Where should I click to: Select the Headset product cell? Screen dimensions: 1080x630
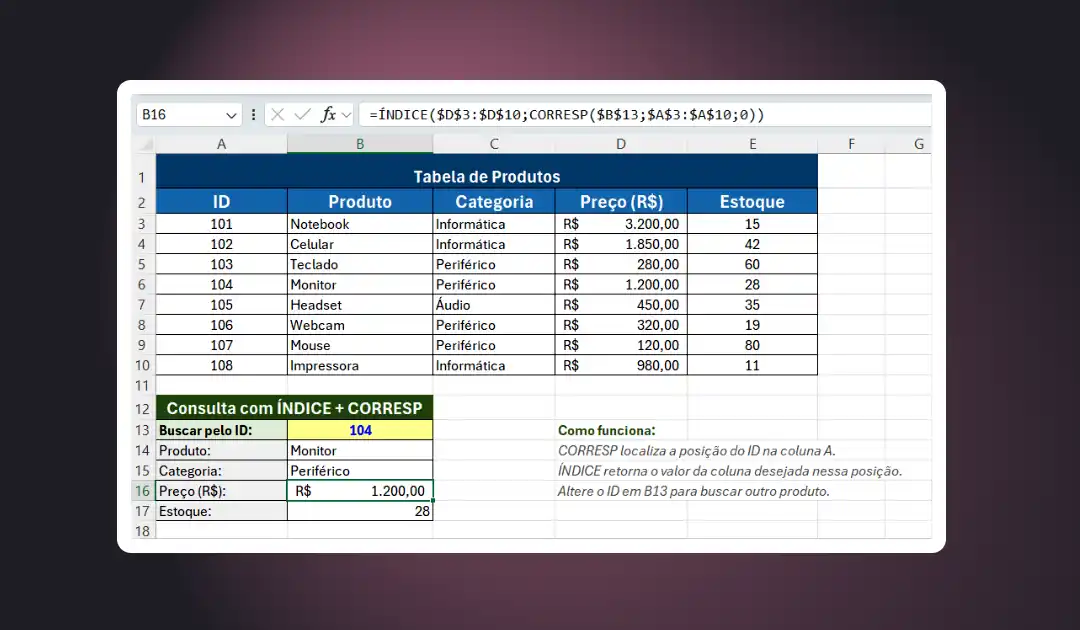360,304
